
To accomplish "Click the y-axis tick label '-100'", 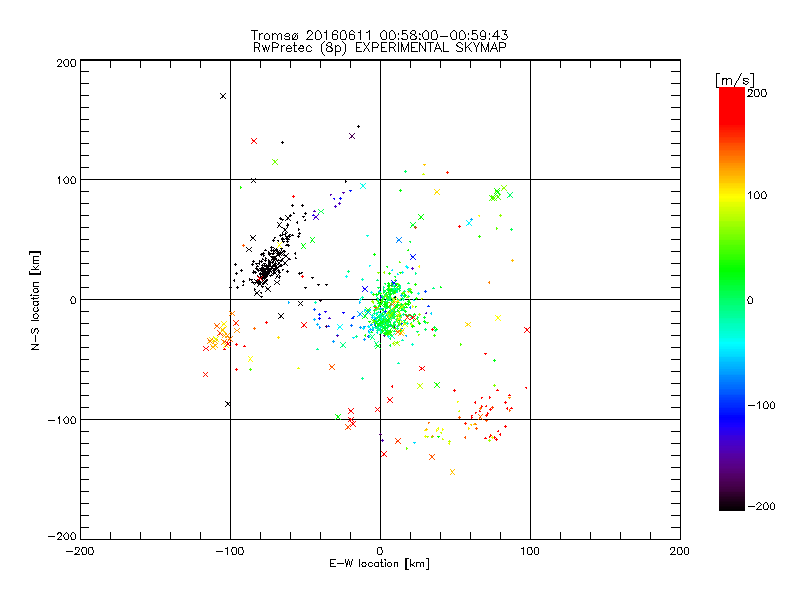I will point(62,420).
